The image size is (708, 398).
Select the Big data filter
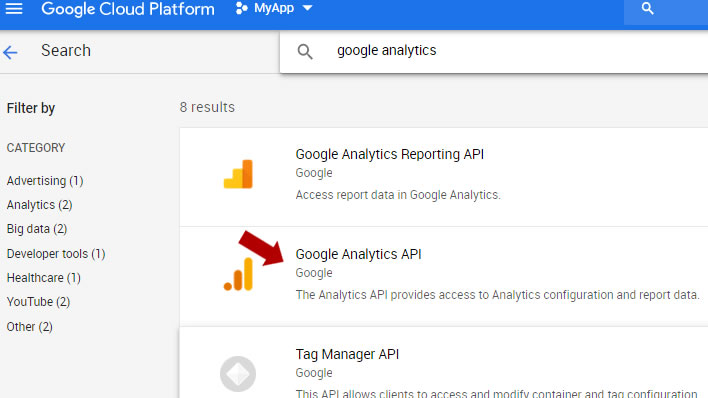tap(37, 229)
